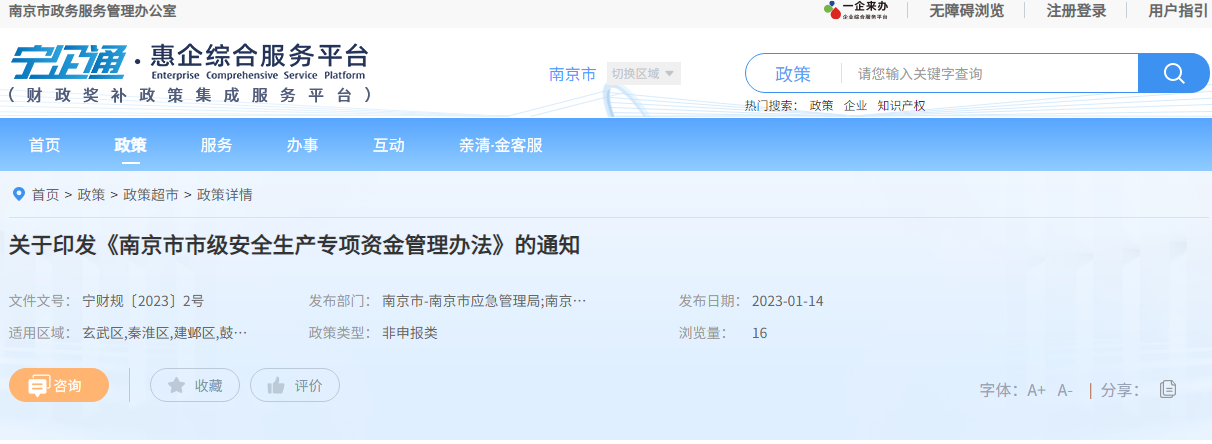Open the 政策 search category selector
Viewport: 1212px width, 444px height.
coord(793,74)
